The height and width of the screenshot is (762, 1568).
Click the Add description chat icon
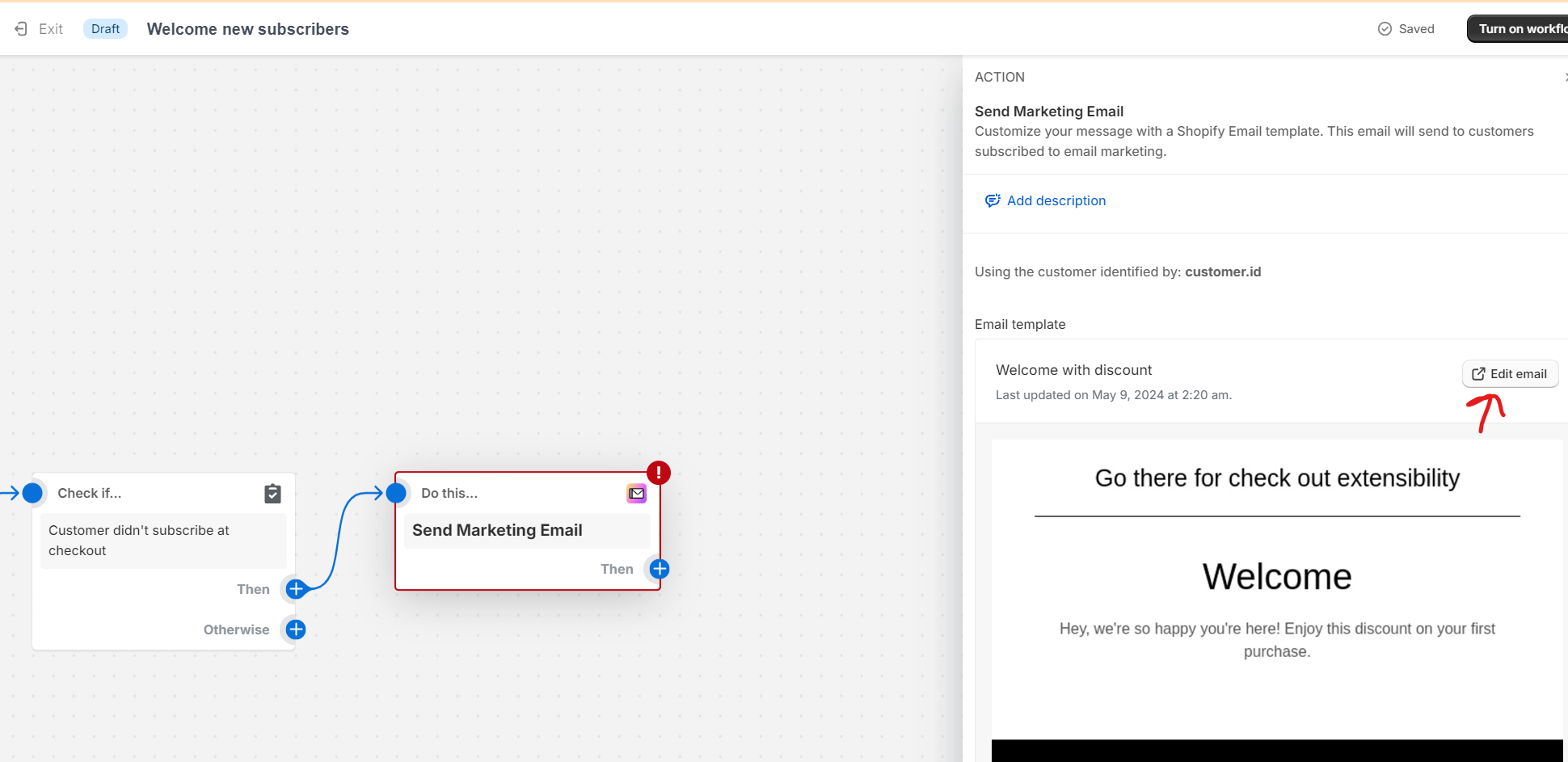[992, 200]
